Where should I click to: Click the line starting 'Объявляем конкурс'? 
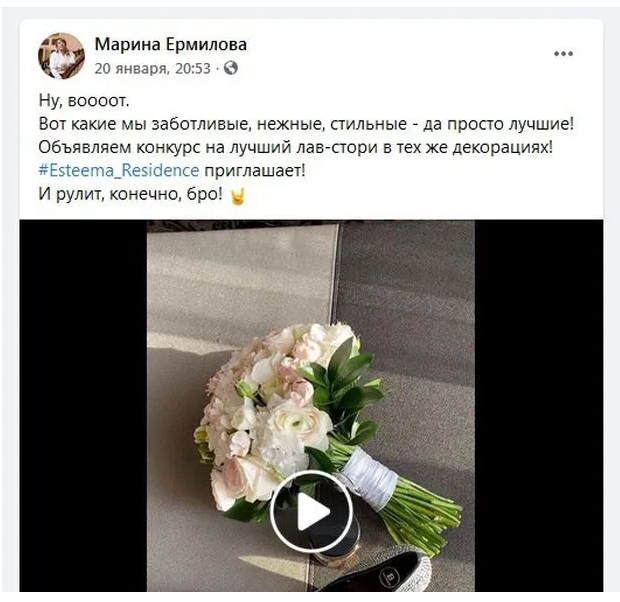(295, 148)
